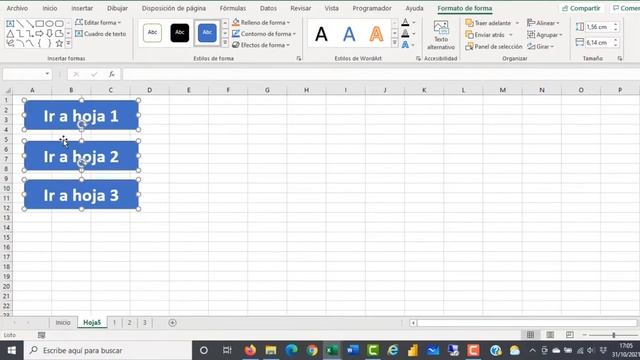Expand the shapes gallery with More arrow
This screenshot has height=360, width=640.
pyautogui.click(x=68, y=43)
